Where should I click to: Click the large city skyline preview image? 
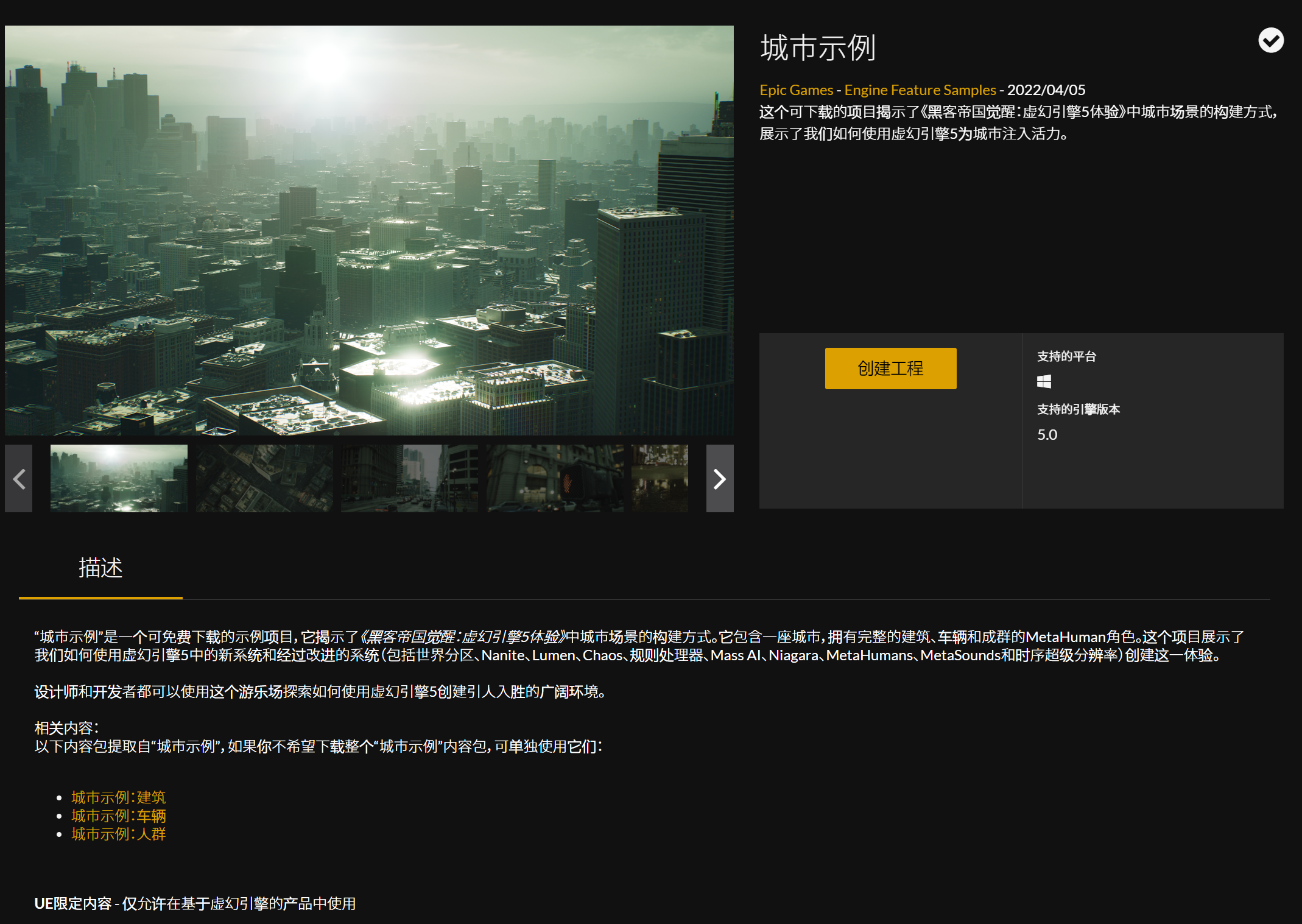coord(369,230)
